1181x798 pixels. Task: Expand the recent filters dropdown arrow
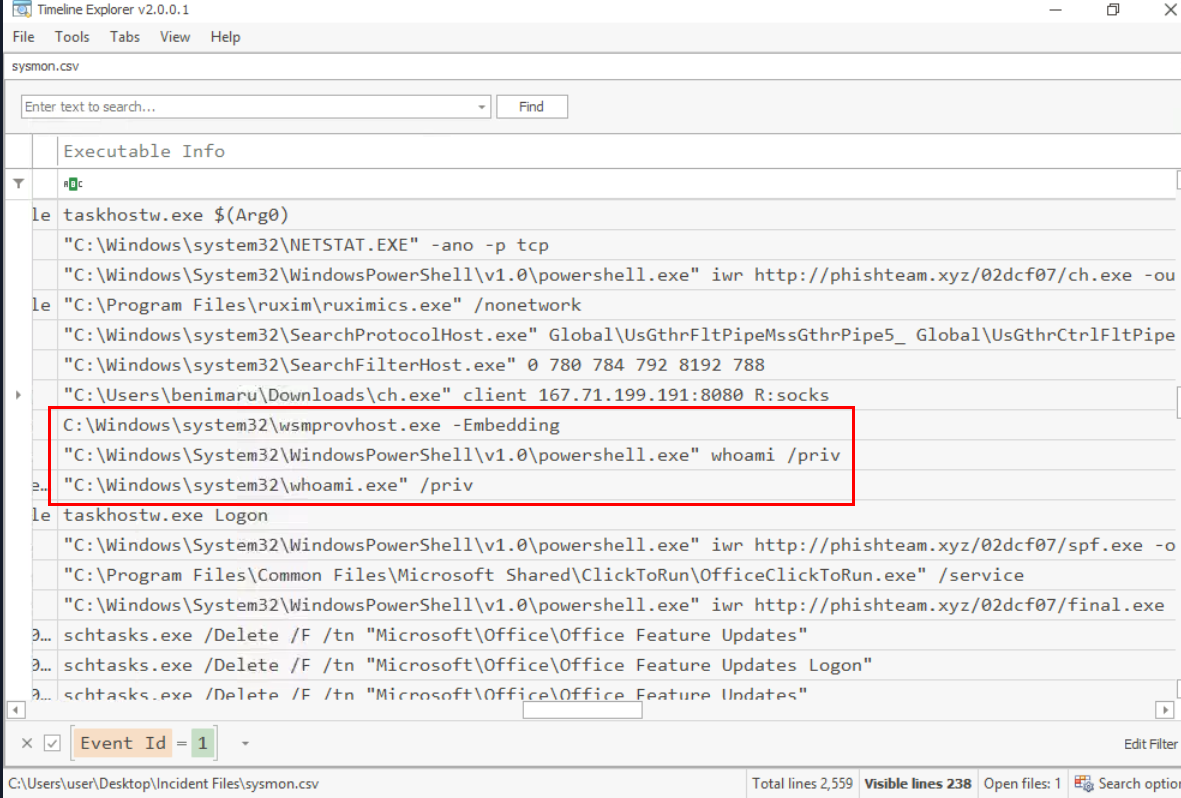245,744
